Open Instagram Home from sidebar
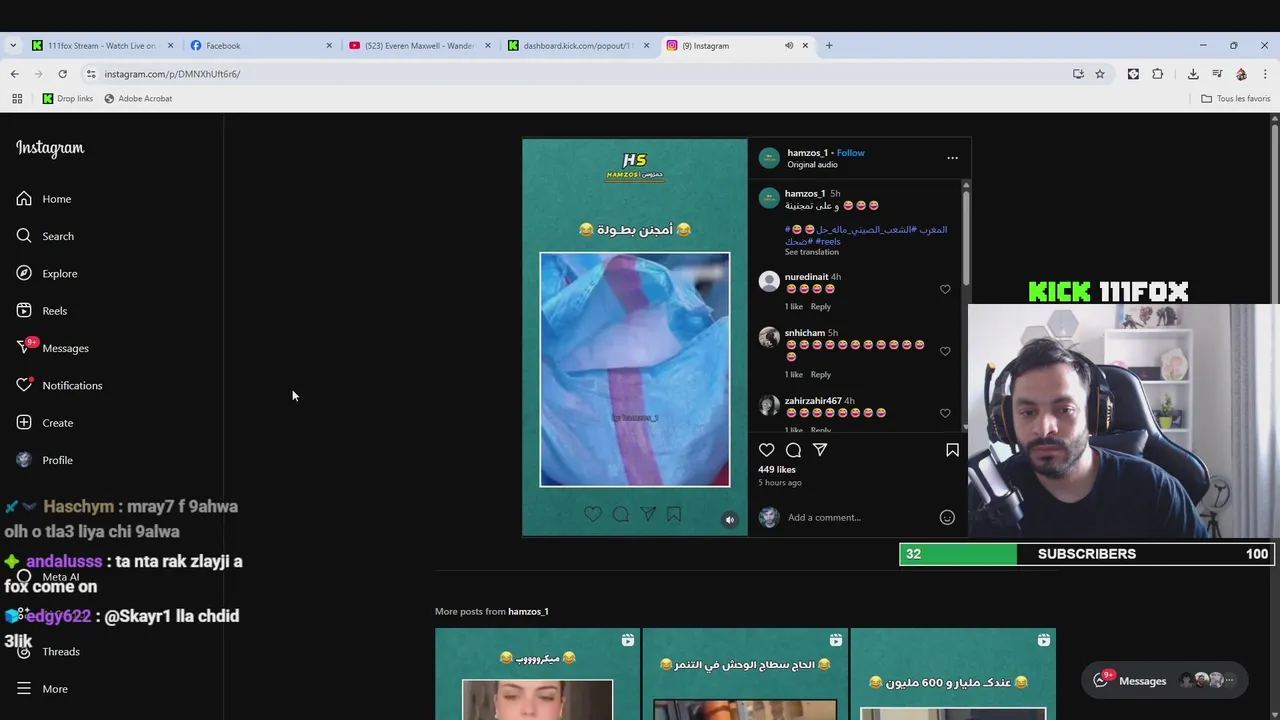Screen dimensions: 1280x720 point(44,199)
